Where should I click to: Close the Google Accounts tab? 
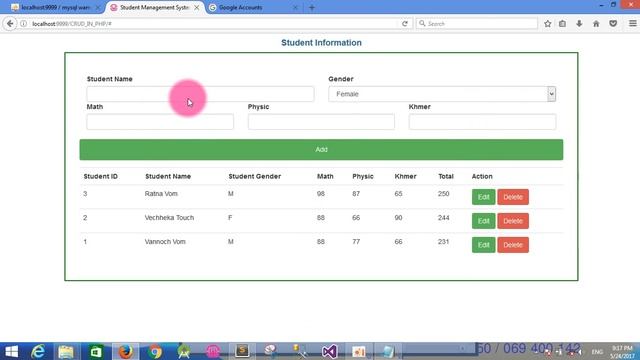296,7
